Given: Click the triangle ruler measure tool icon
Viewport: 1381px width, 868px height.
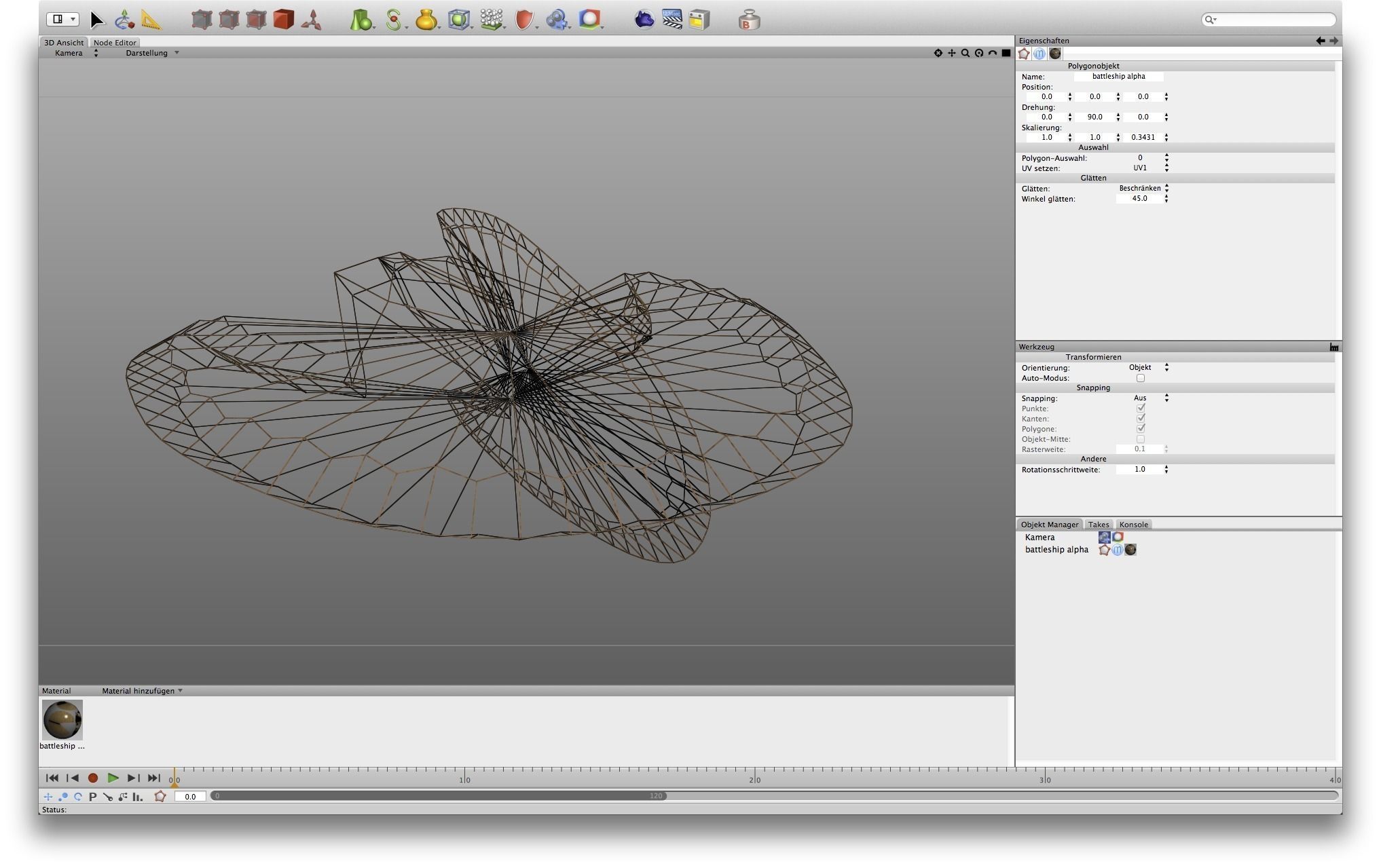Looking at the screenshot, I should 151,20.
